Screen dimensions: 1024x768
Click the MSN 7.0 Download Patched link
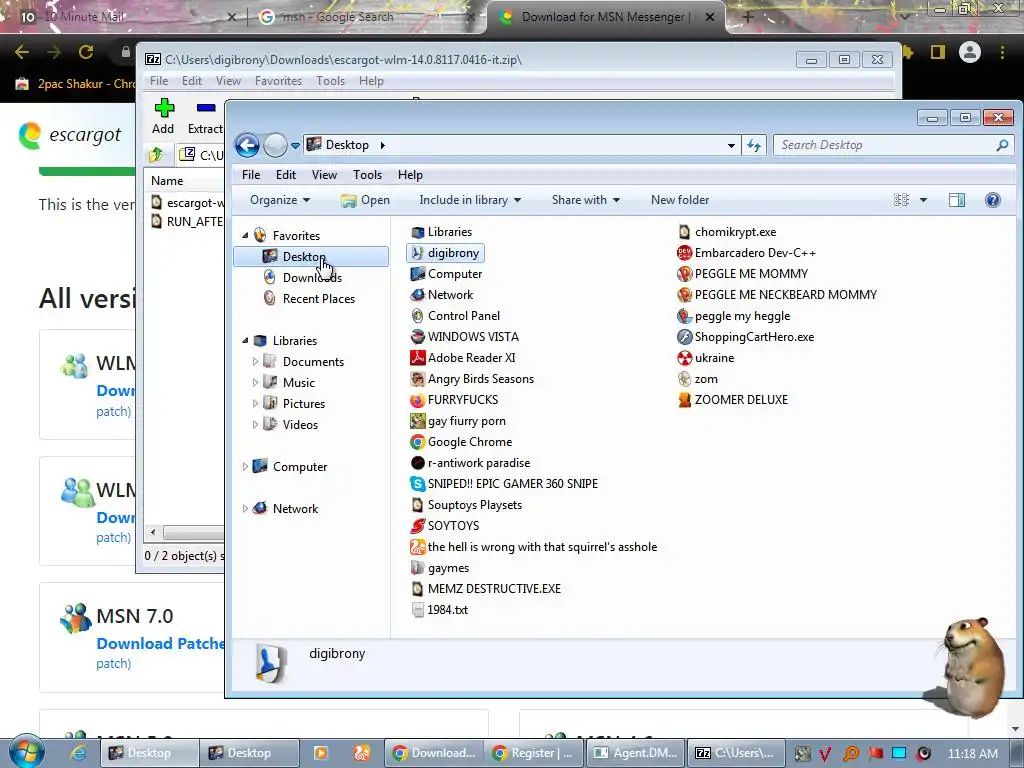[x=161, y=644]
